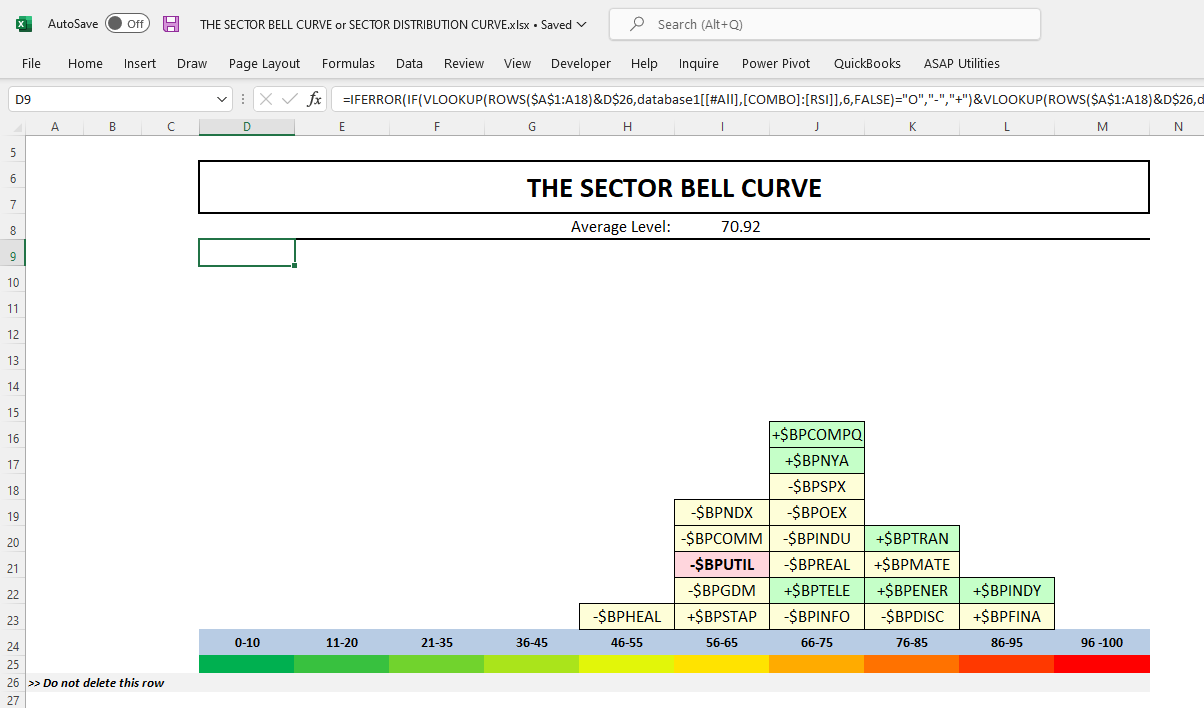
Task: Click the Insert Function fx icon
Action: 314,99
